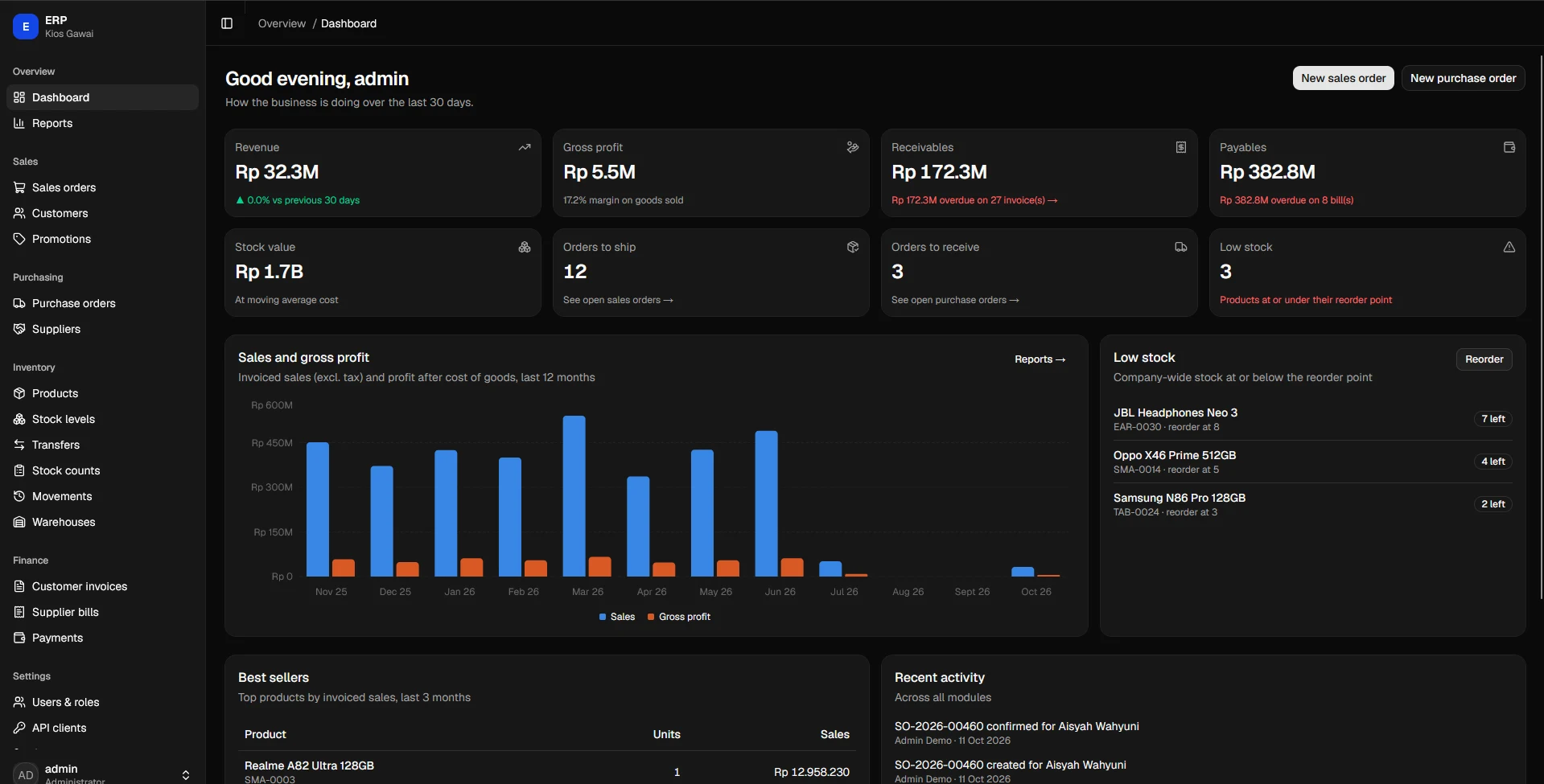Click the Mar 26 sales bar
This screenshot has height=784, width=1544.
click(574, 495)
